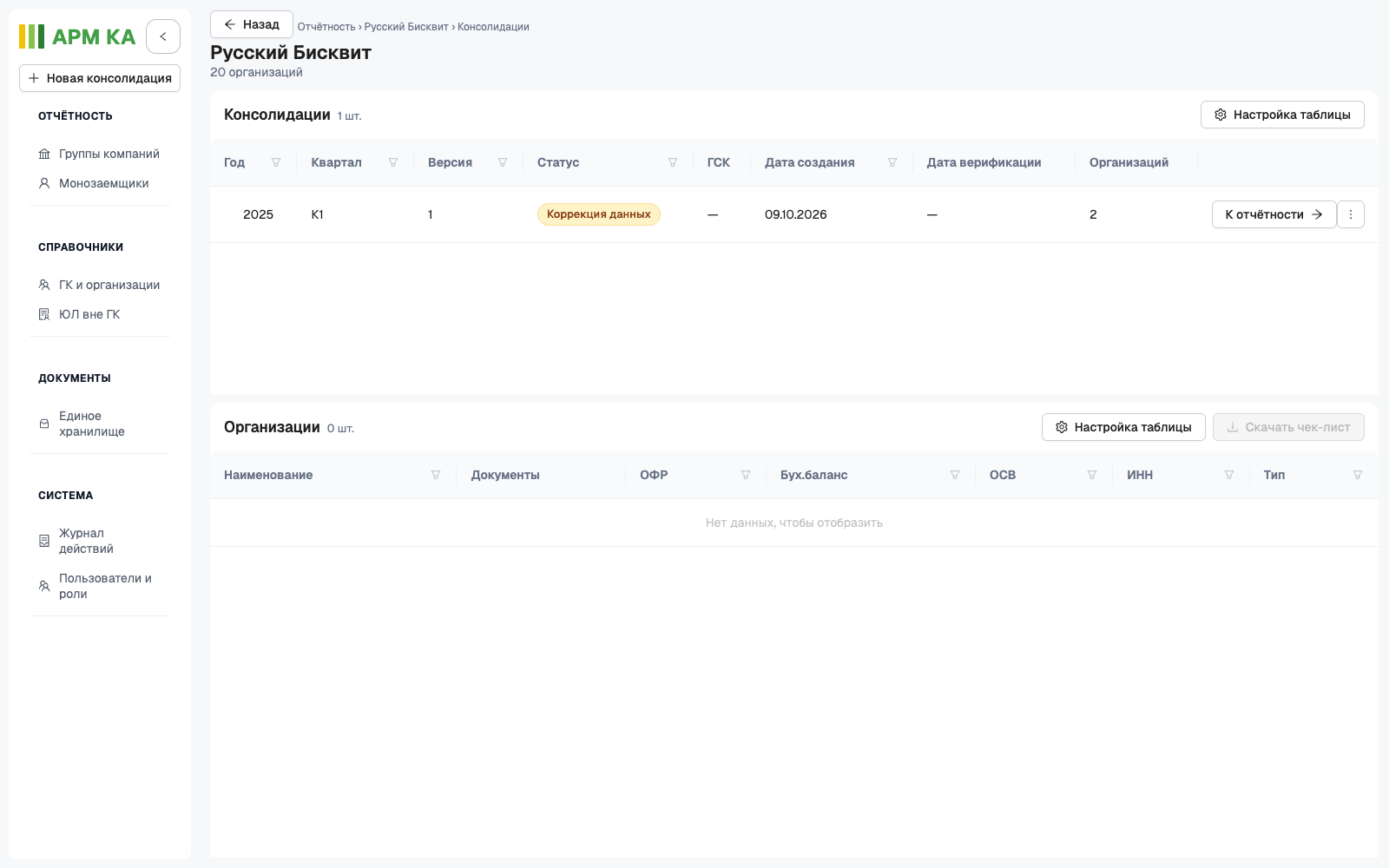The width and height of the screenshot is (1389, 868).
Task: Open ЮЛ вне ГК directory
Action: tap(100, 314)
